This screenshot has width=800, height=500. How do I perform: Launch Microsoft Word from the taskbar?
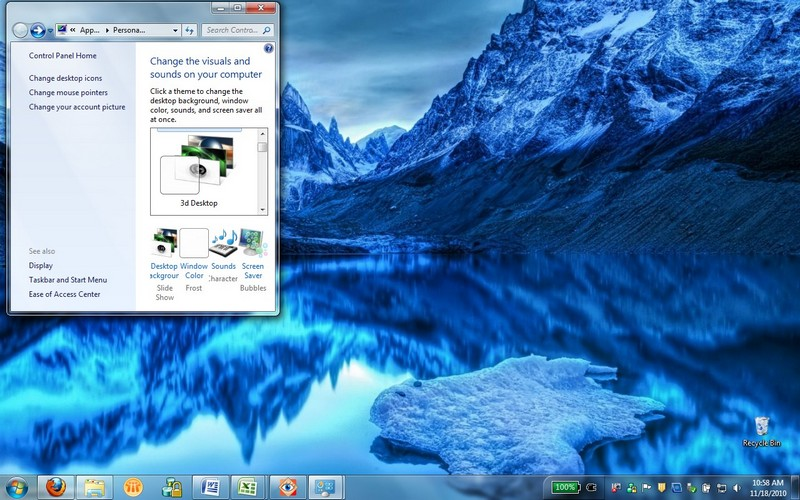[211, 486]
